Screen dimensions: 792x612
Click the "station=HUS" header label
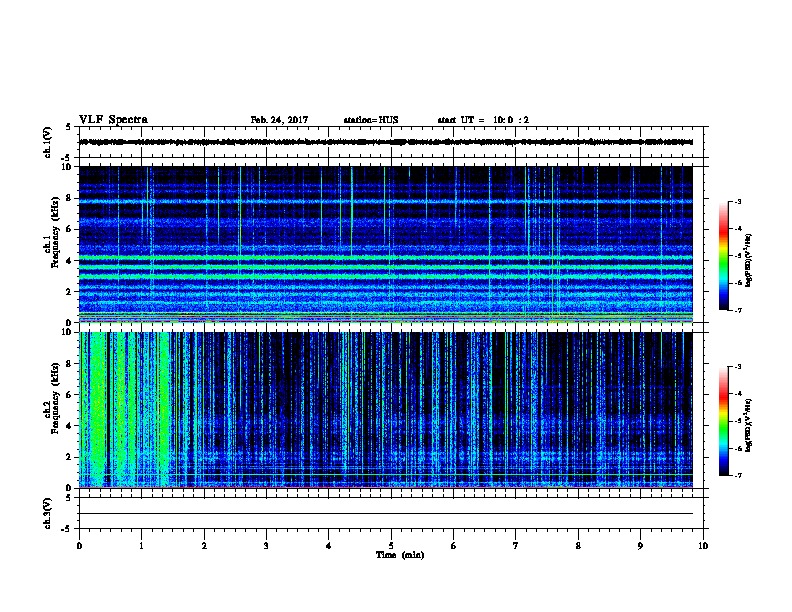coord(371,120)
